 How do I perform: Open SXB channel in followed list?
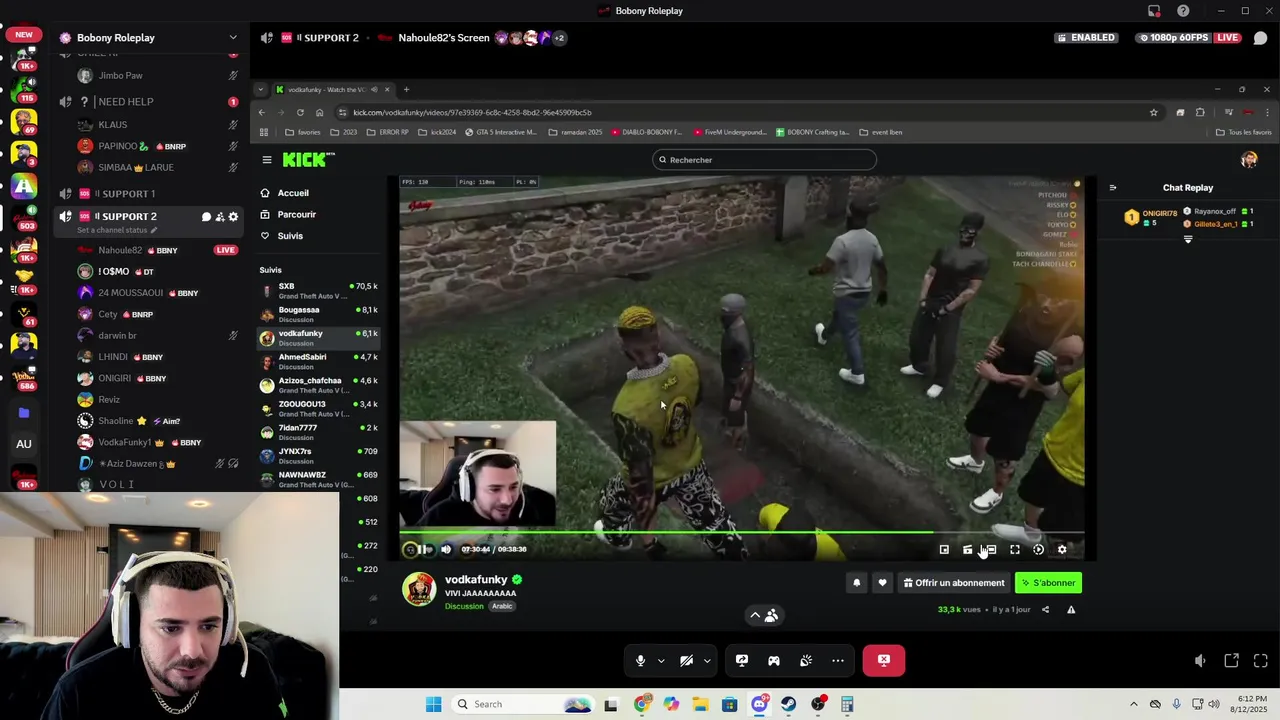tap(318, 290)
